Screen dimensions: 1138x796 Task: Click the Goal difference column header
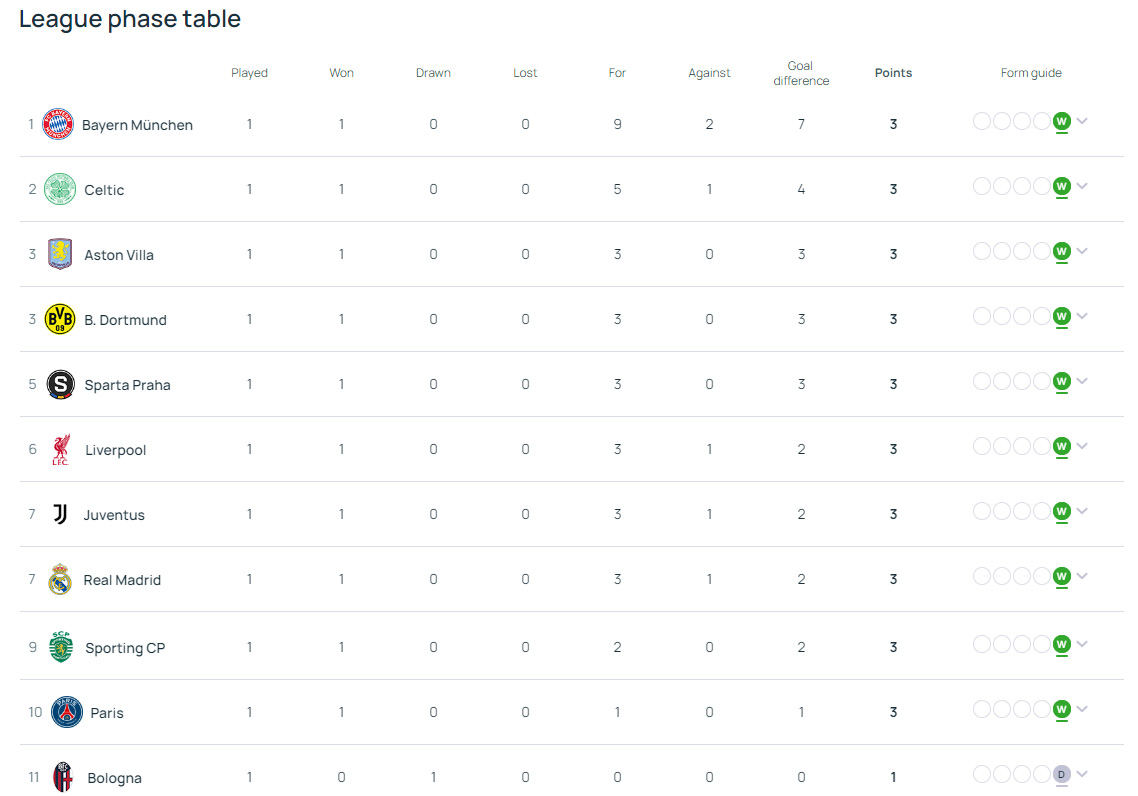(801, 73)
